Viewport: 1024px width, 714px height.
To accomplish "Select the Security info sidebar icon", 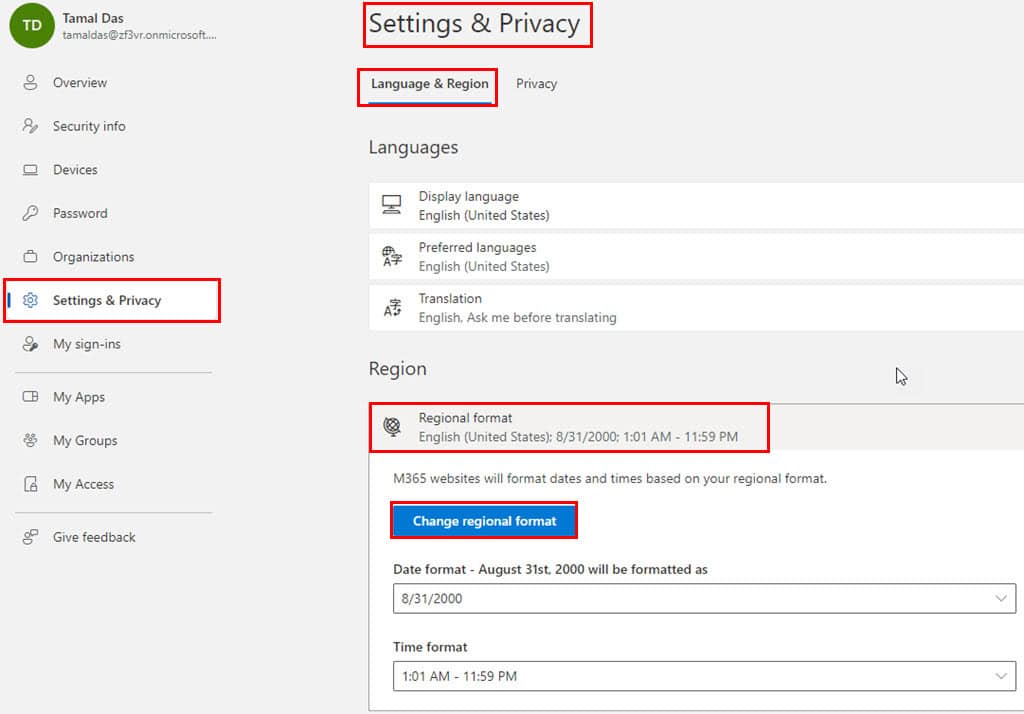I will pyautogui.click(x=33, y=126).
